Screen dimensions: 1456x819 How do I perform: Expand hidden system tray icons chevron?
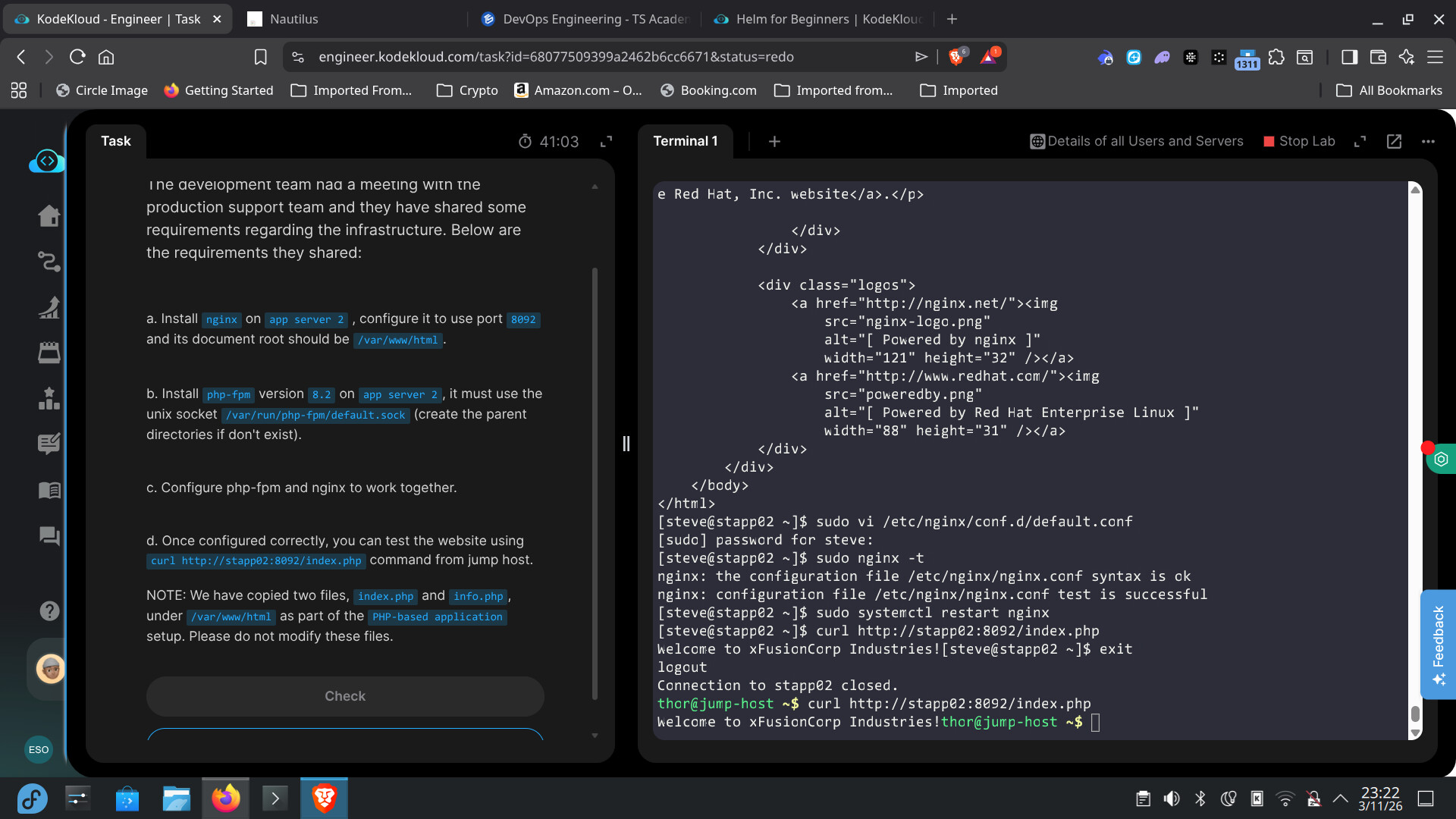[1340, 799]
